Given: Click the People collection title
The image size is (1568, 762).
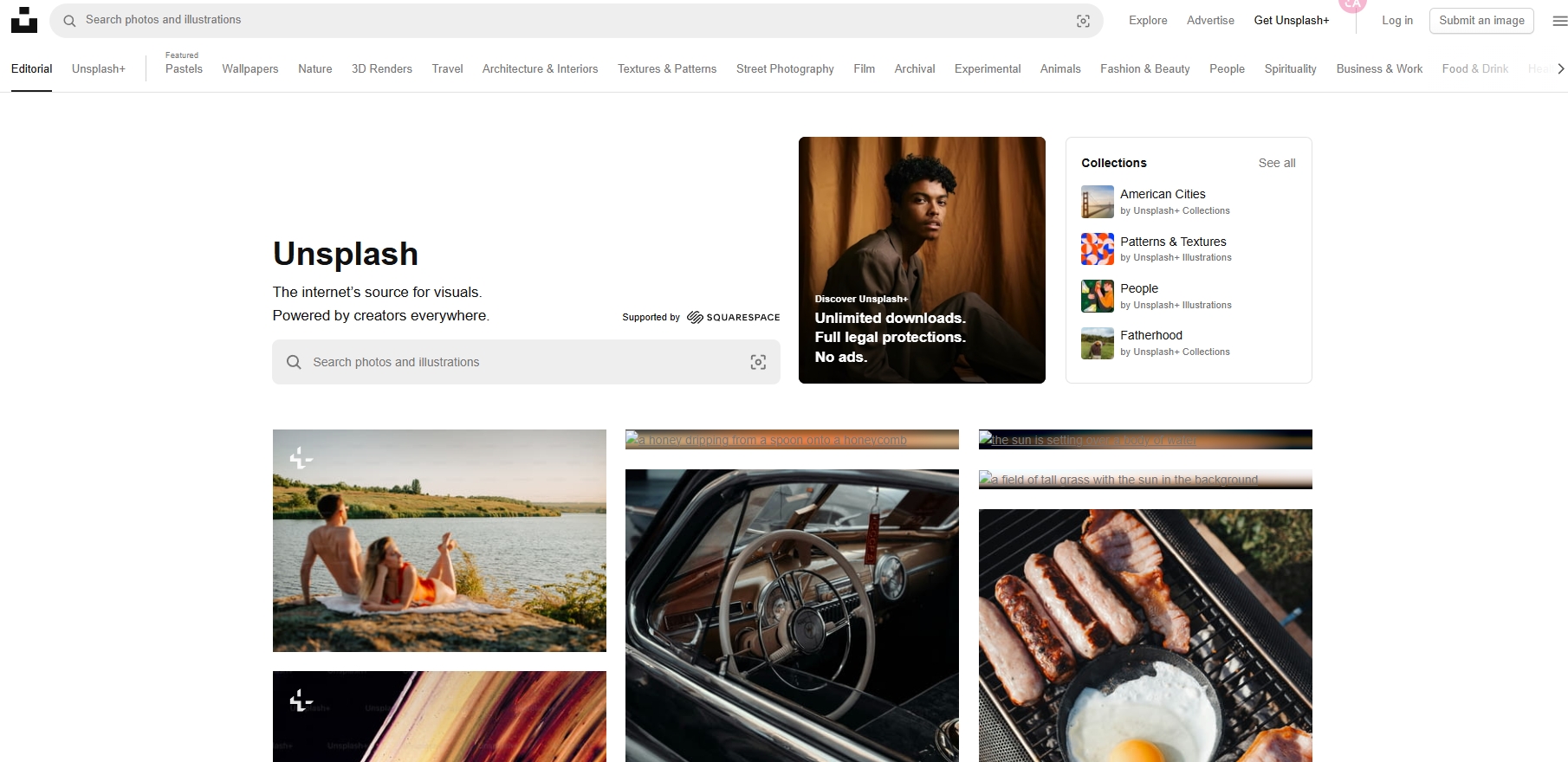Looking at the screenshot, I should (1139, 288).
